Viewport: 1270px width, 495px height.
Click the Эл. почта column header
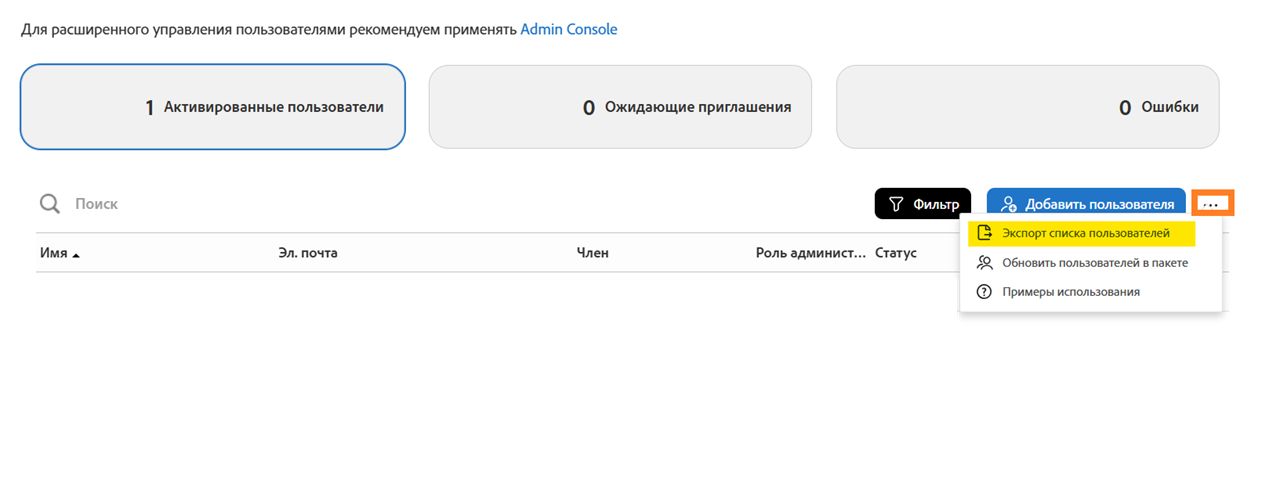tap(308, 253)
